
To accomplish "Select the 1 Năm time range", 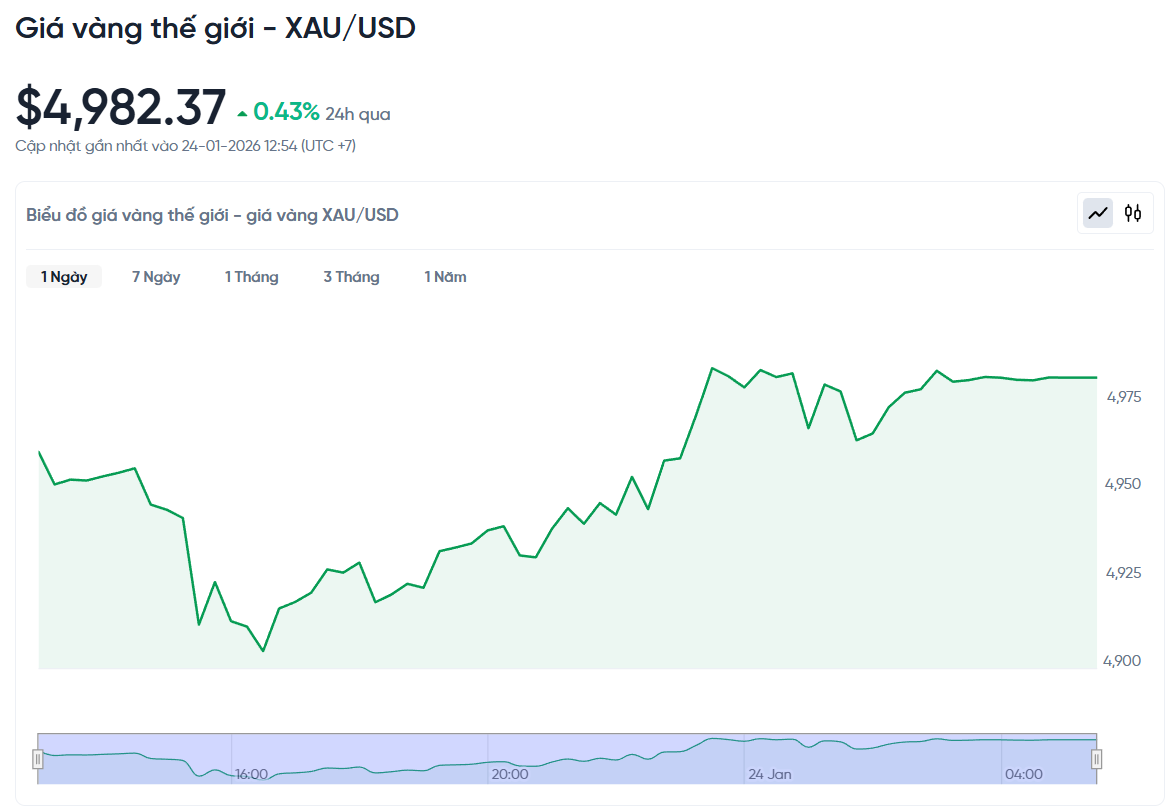I will pyautogui.click(x=445, y=277).
